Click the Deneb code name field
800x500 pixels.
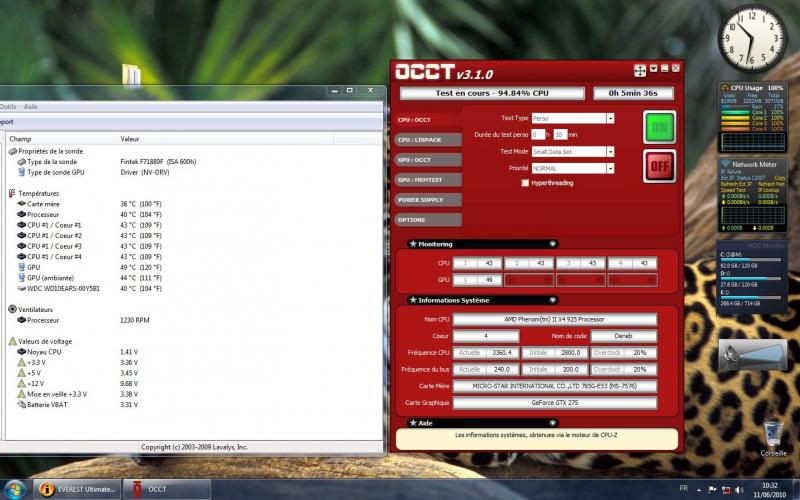pyautogui.click(x=623, y=336)
